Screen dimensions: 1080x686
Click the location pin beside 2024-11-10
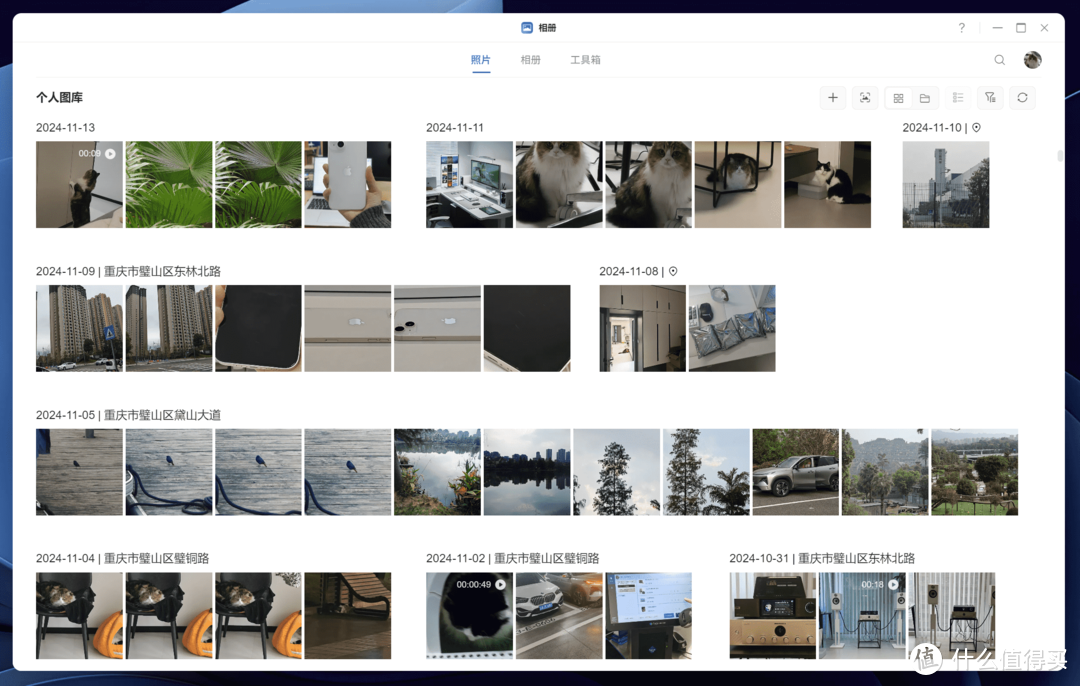coord(976,128)
